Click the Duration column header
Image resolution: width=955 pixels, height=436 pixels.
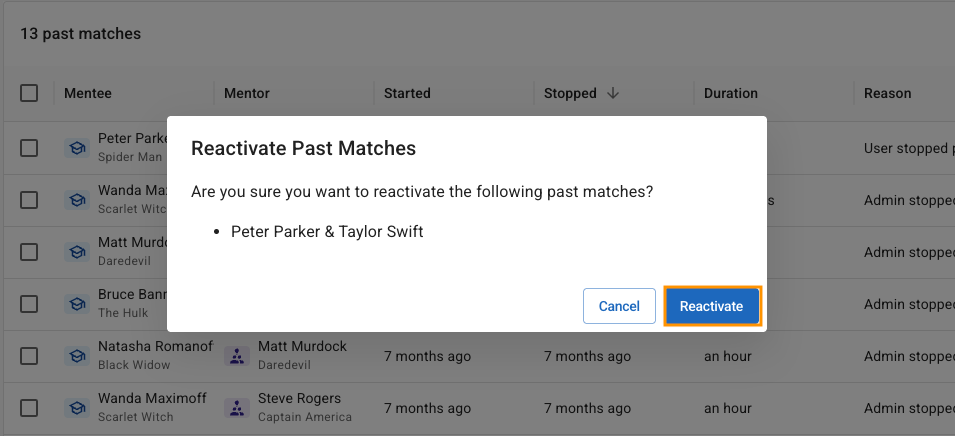(730, 93)
